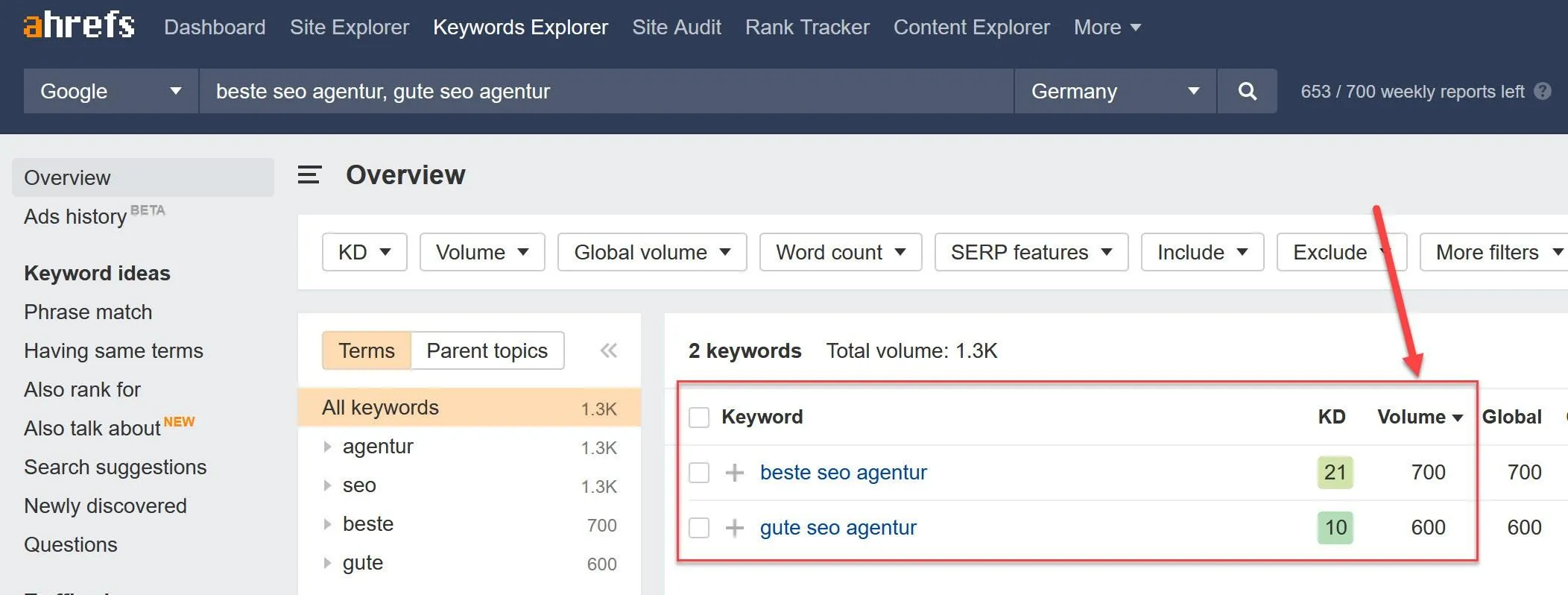Open Having same terms report

tap(113, 350)
